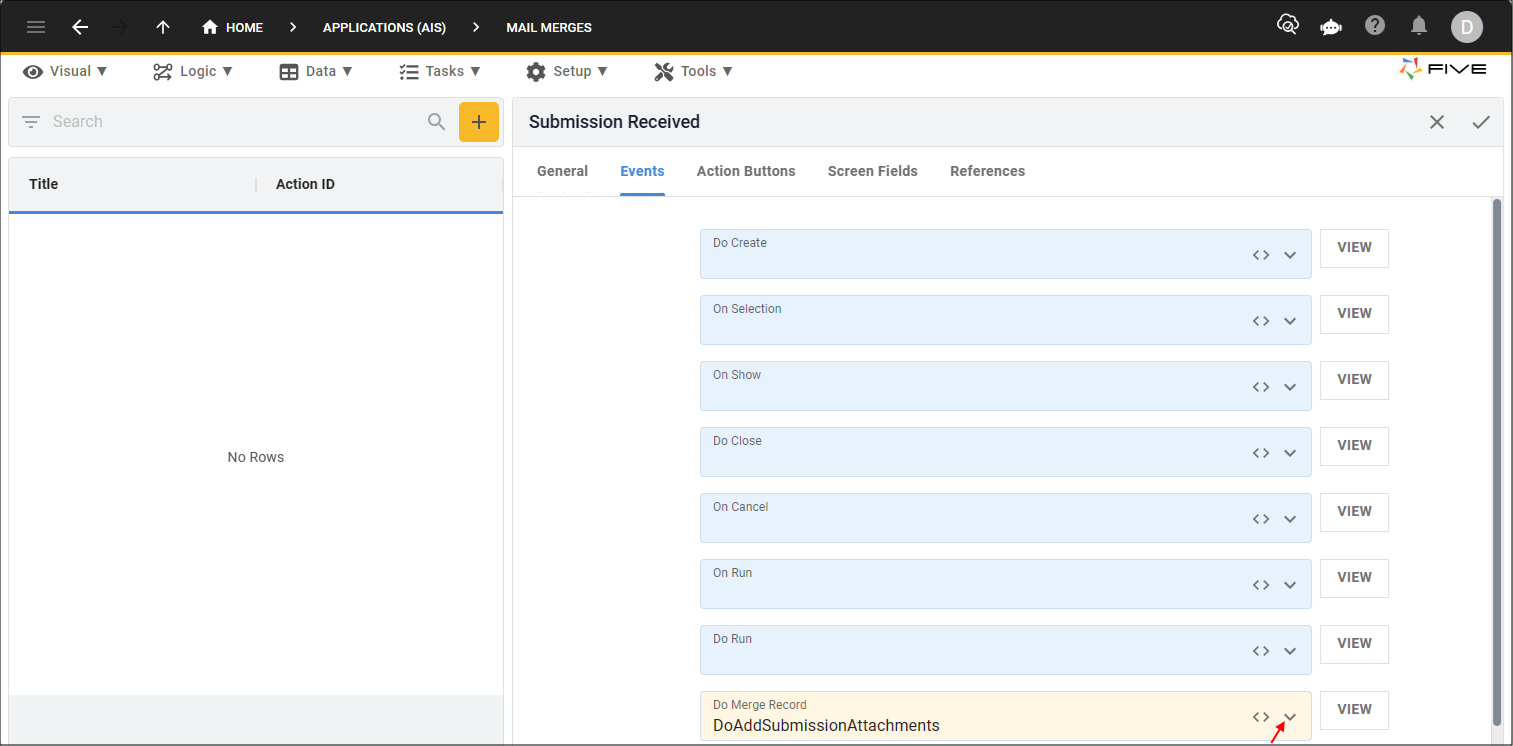Cancel the Submission Received form
Image resolution: width=1513 pixels, height=746 pixels.
1437,122
